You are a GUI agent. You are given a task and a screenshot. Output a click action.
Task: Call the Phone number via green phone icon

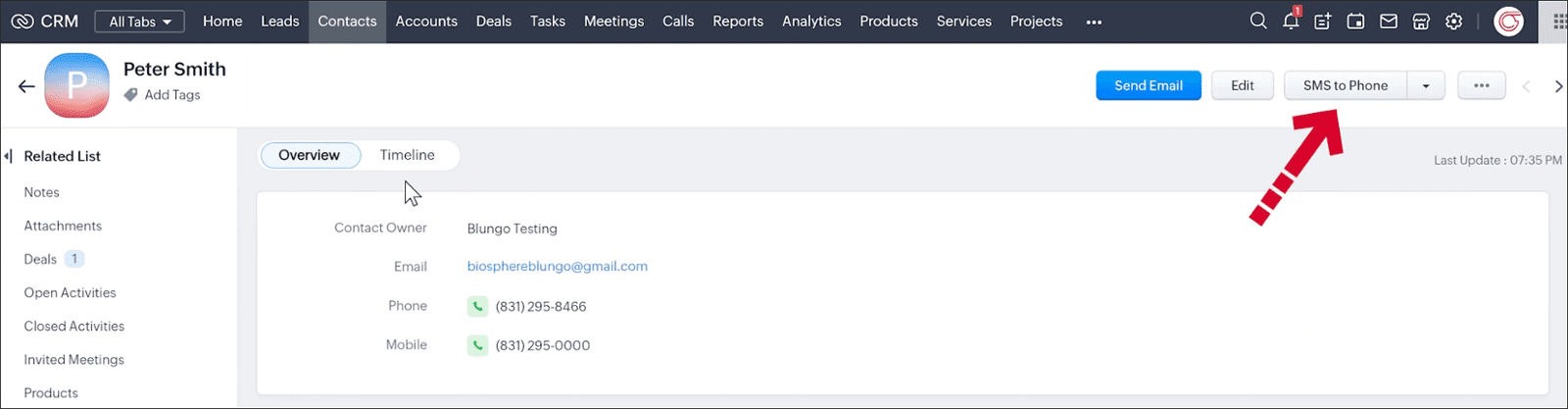(x=477, y=306)
